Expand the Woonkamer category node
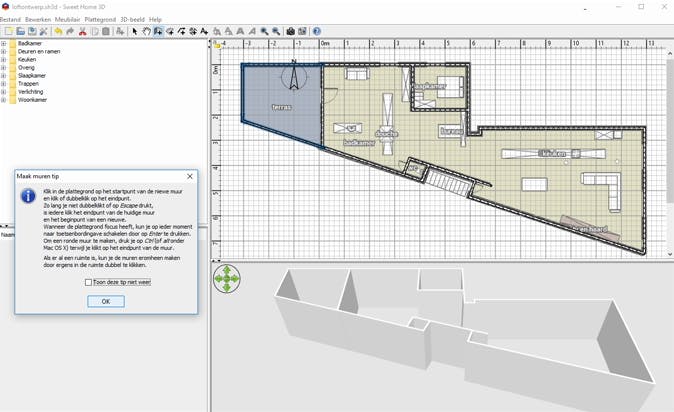 4,100
